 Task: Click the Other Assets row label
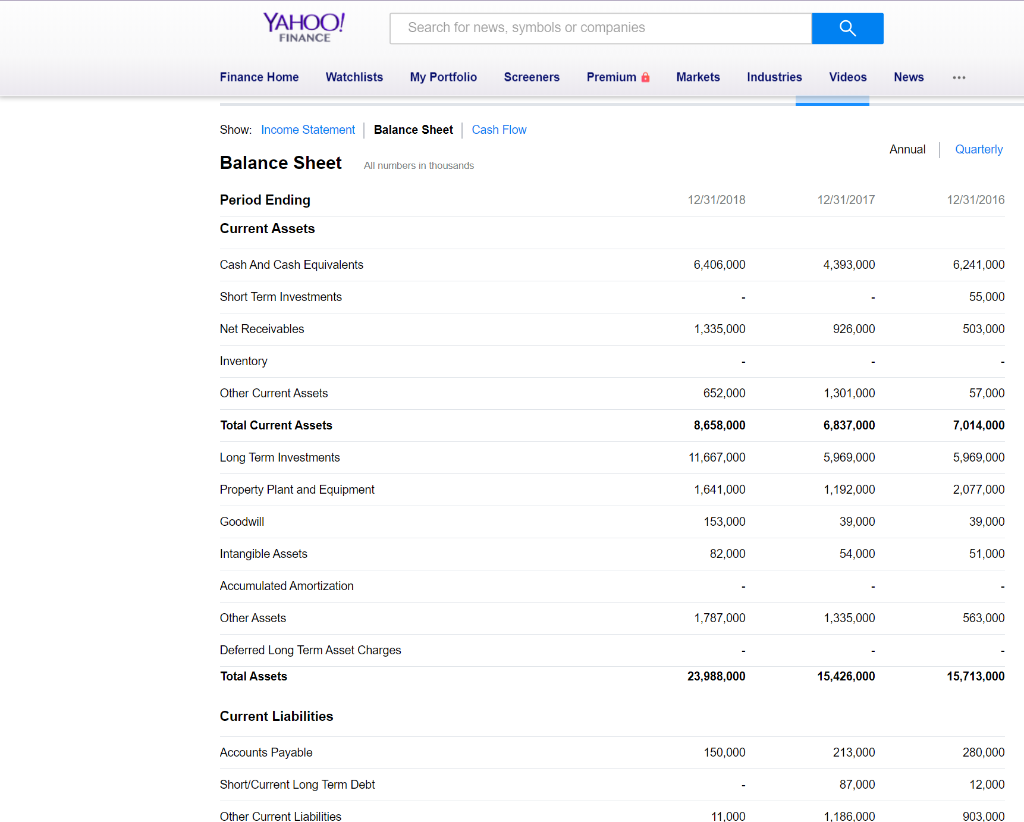click(253, 618)
